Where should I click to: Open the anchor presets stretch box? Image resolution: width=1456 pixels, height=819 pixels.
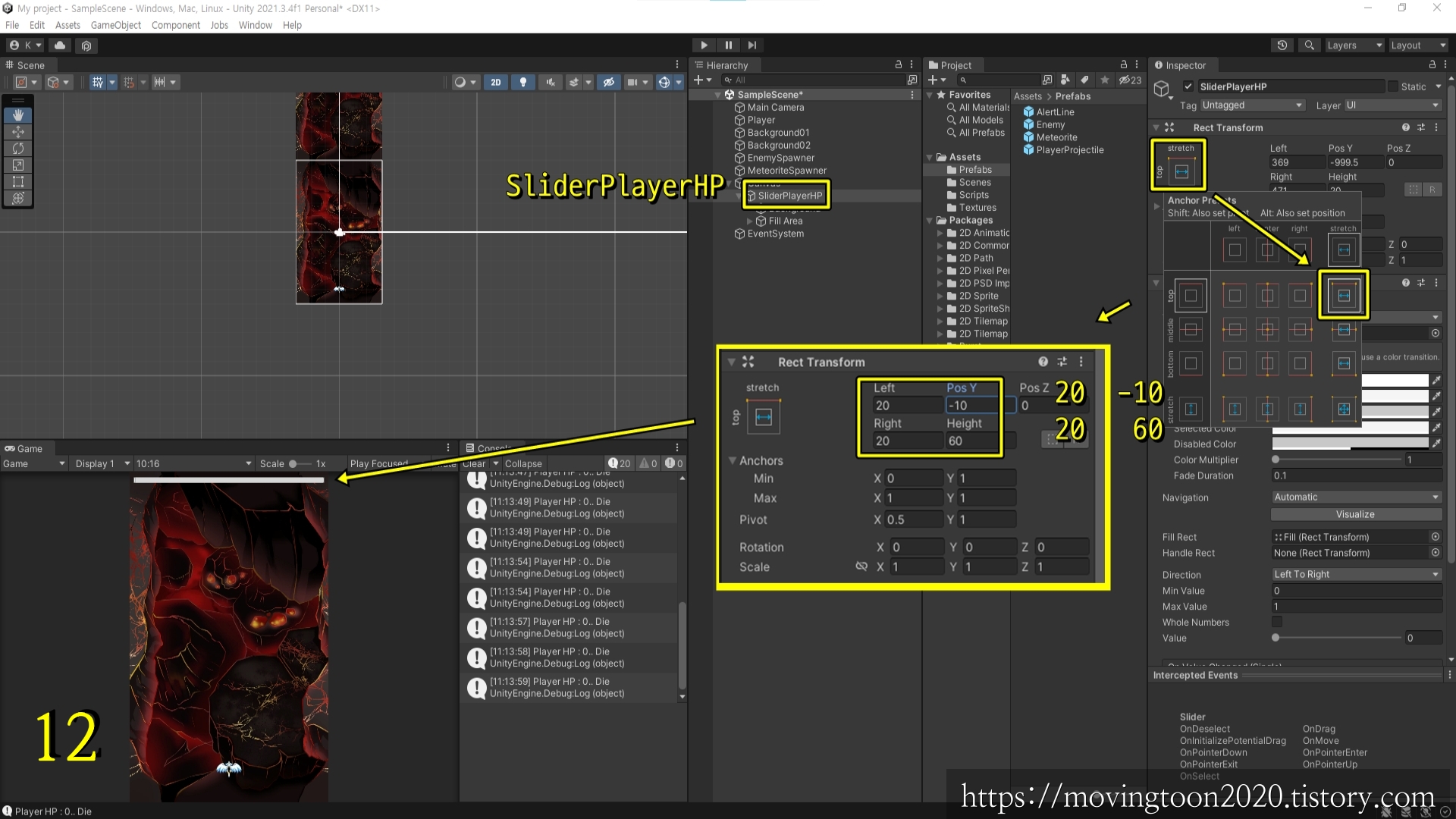click(1181, 171)
